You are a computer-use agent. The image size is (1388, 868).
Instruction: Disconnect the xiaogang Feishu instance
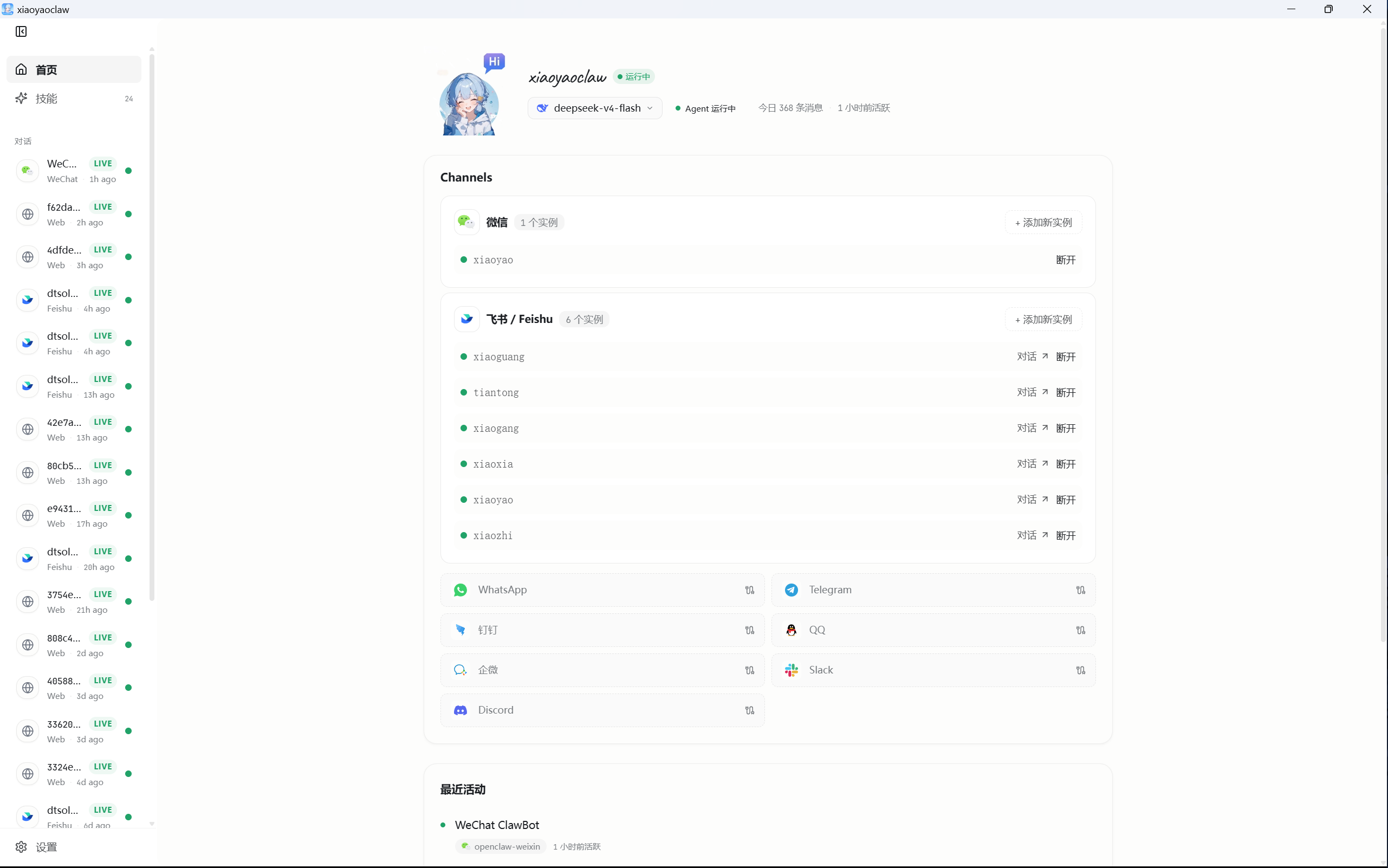[1066, 428]
